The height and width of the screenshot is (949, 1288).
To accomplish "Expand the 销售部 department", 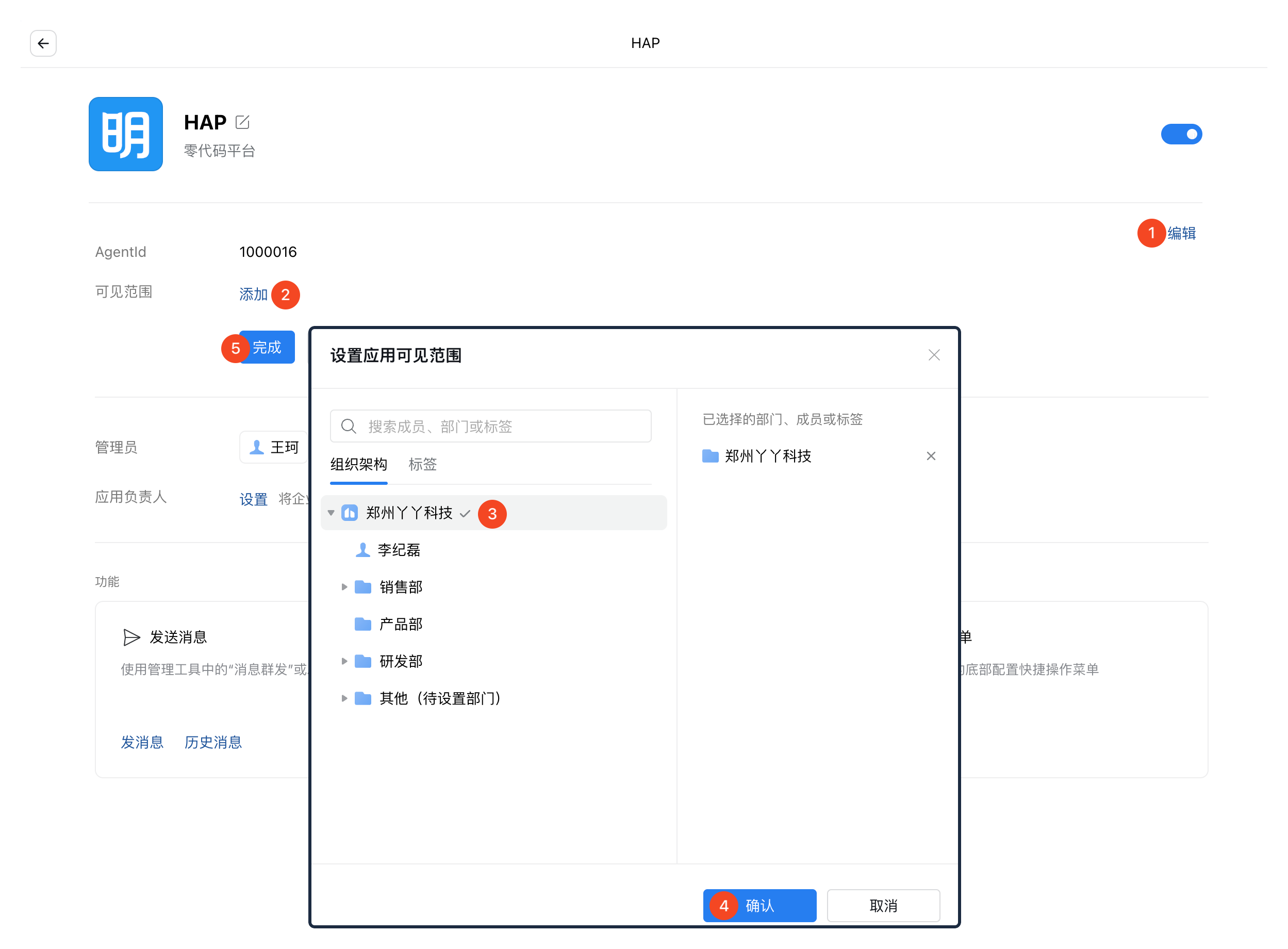I will point(344,586).
